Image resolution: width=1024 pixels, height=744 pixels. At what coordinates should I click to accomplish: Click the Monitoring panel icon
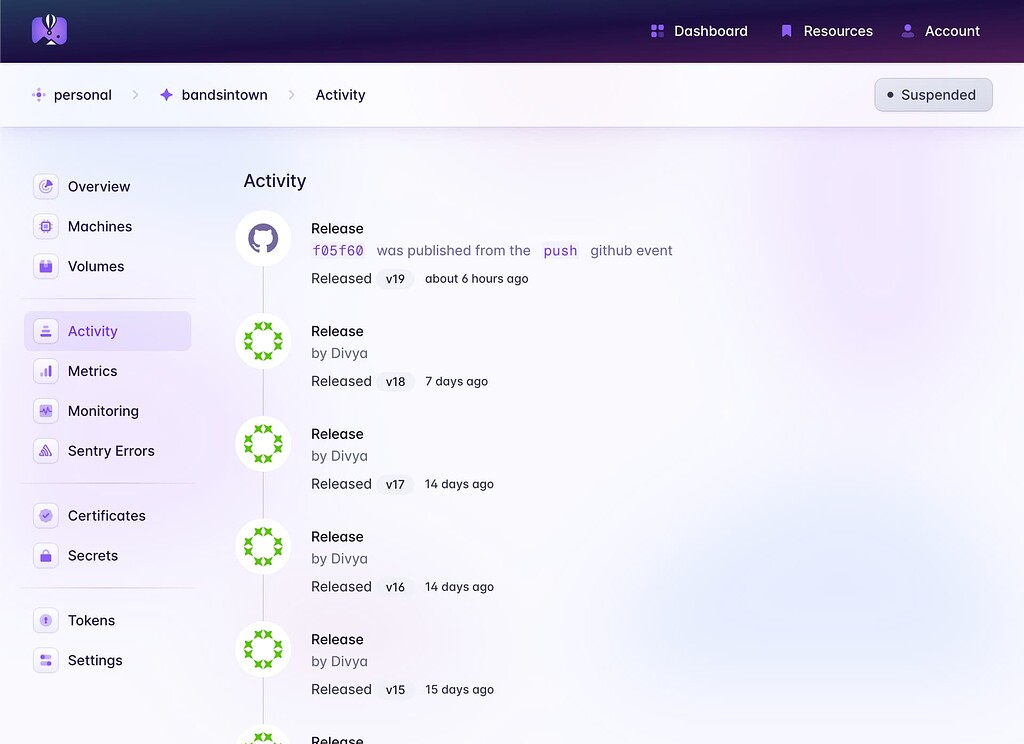tap(45, 411)
